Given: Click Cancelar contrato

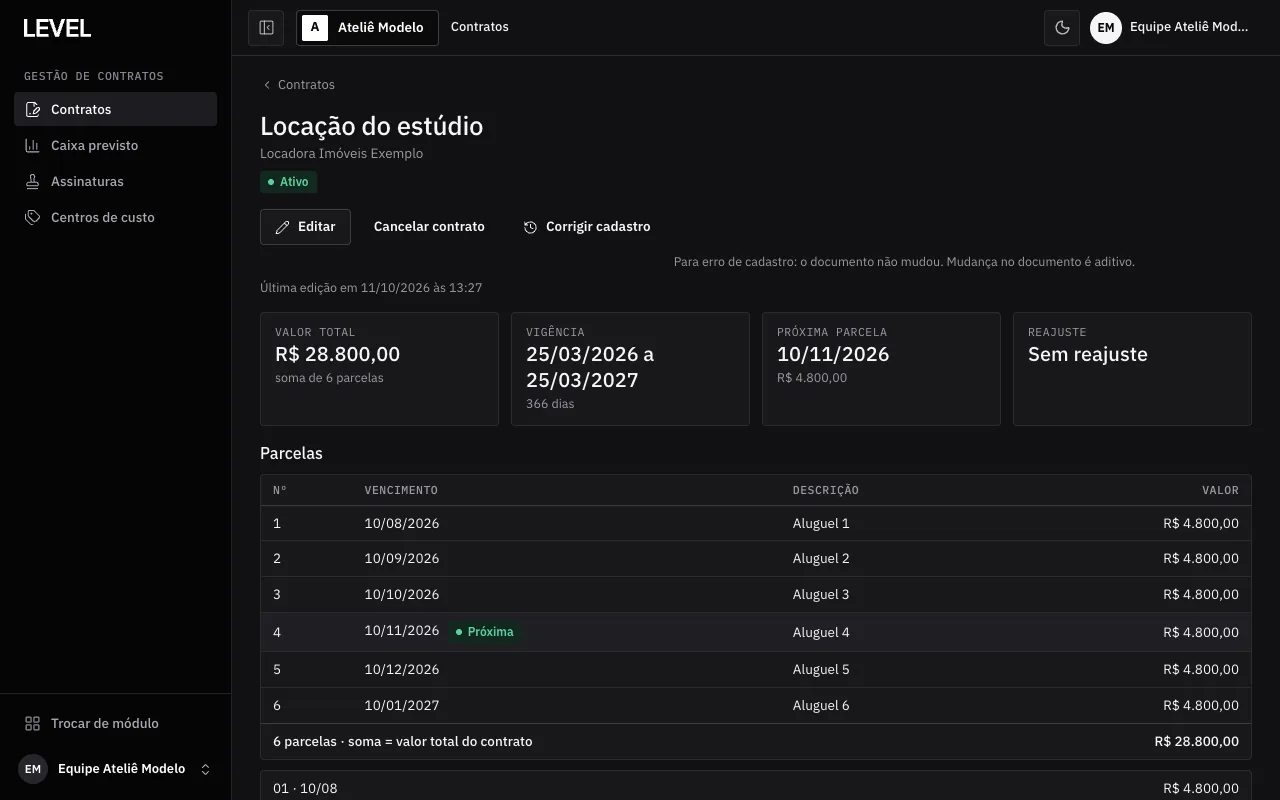Looking at the screenshot, I should coord(429,227).
